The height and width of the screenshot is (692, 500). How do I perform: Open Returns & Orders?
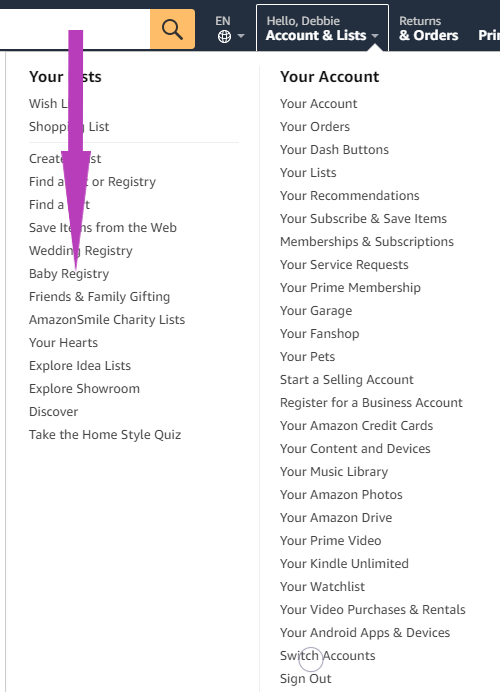pos(429,28)
